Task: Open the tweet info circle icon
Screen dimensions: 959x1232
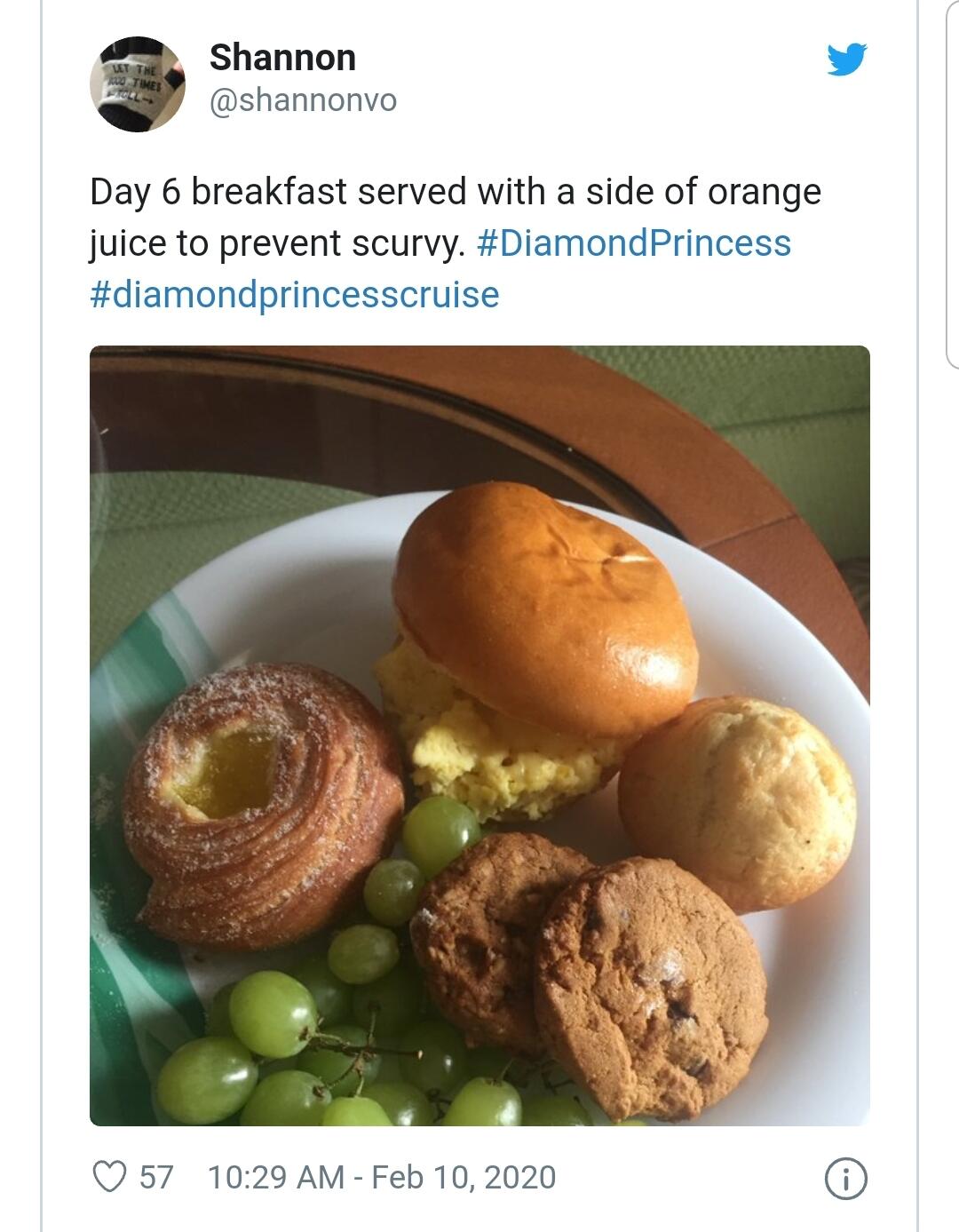Action: coord(845,1179)
